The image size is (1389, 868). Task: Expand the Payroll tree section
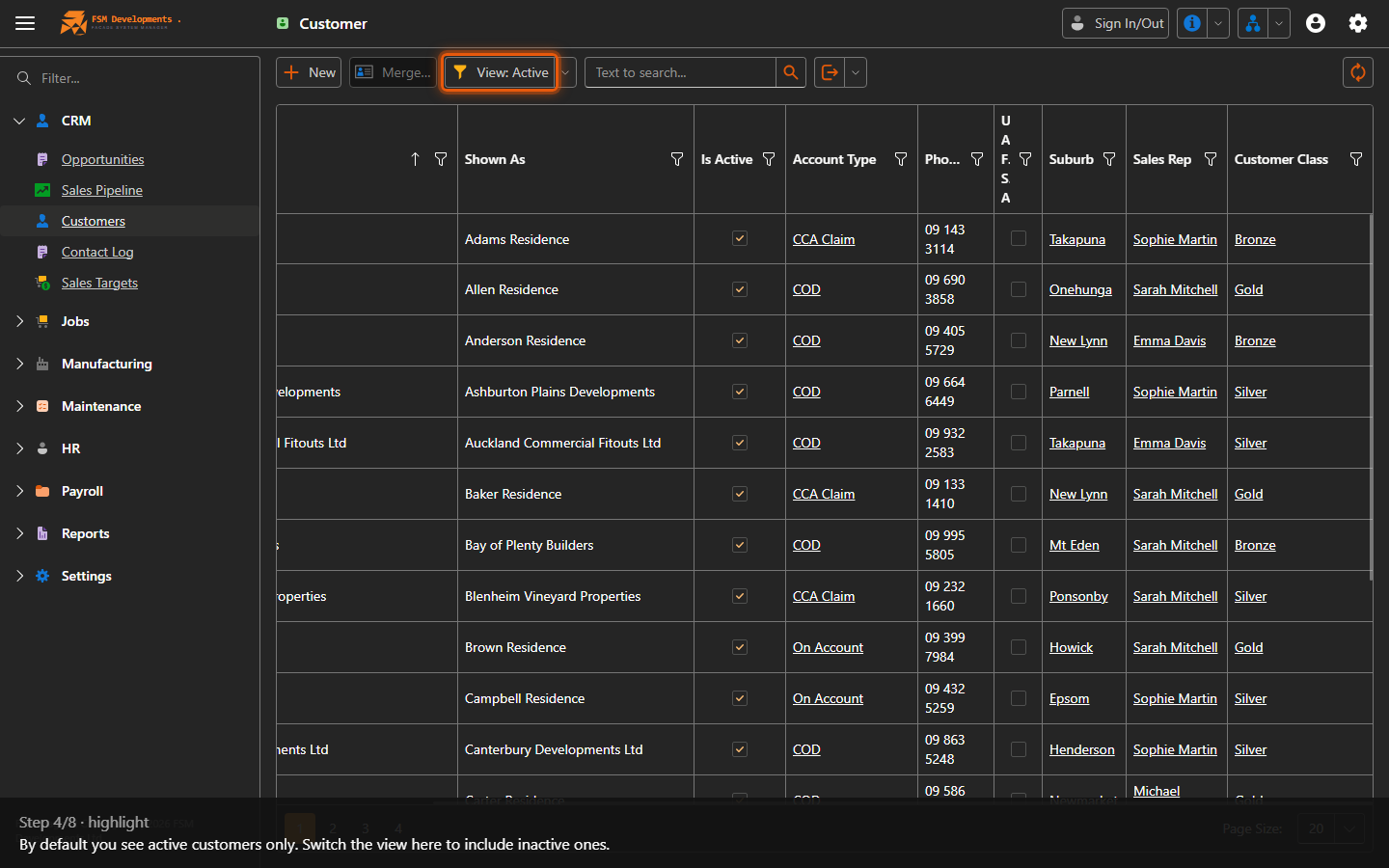(x=19, y=491)
